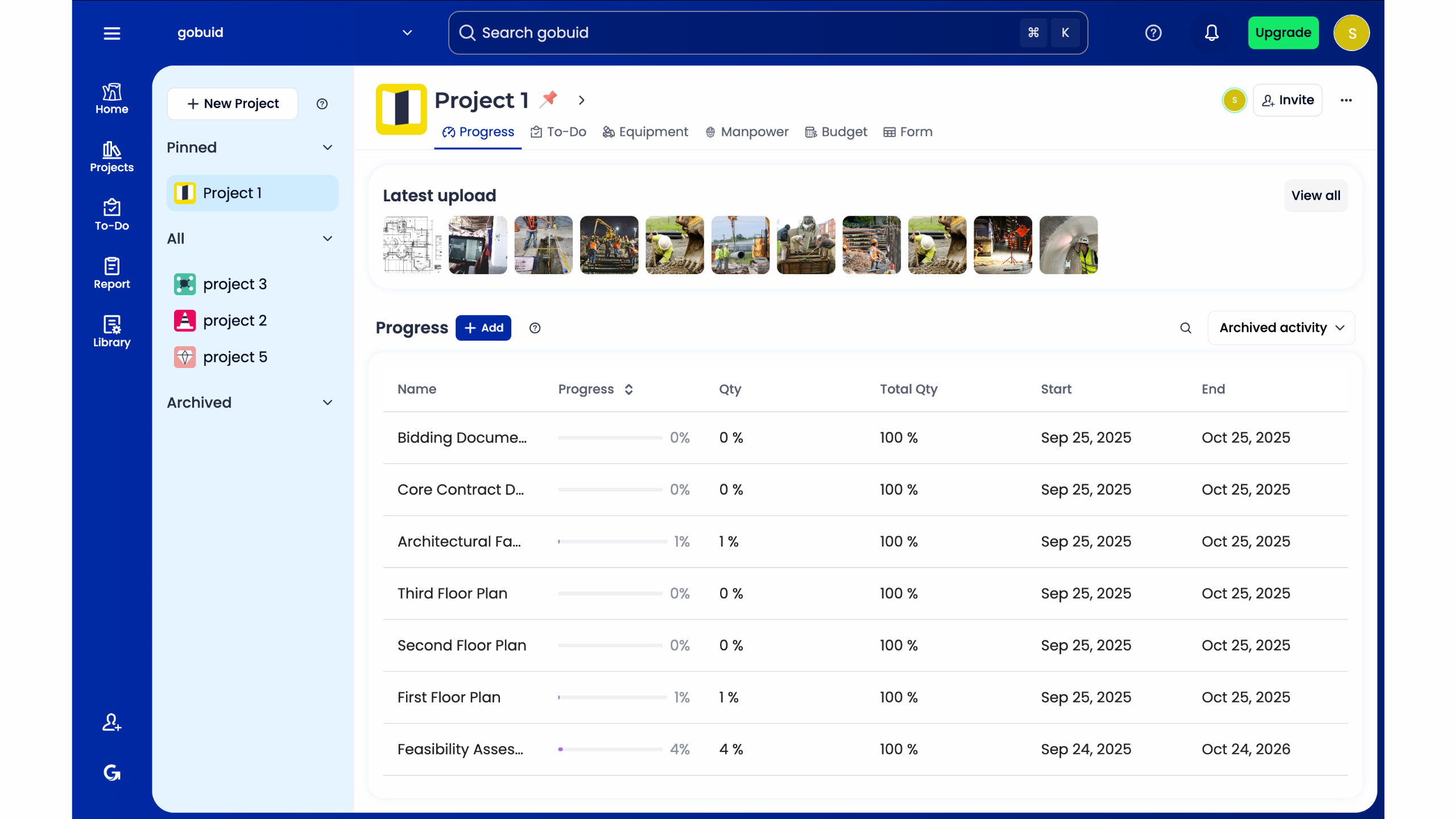
Task: Collapse the Pinned section
Action: 327,147
